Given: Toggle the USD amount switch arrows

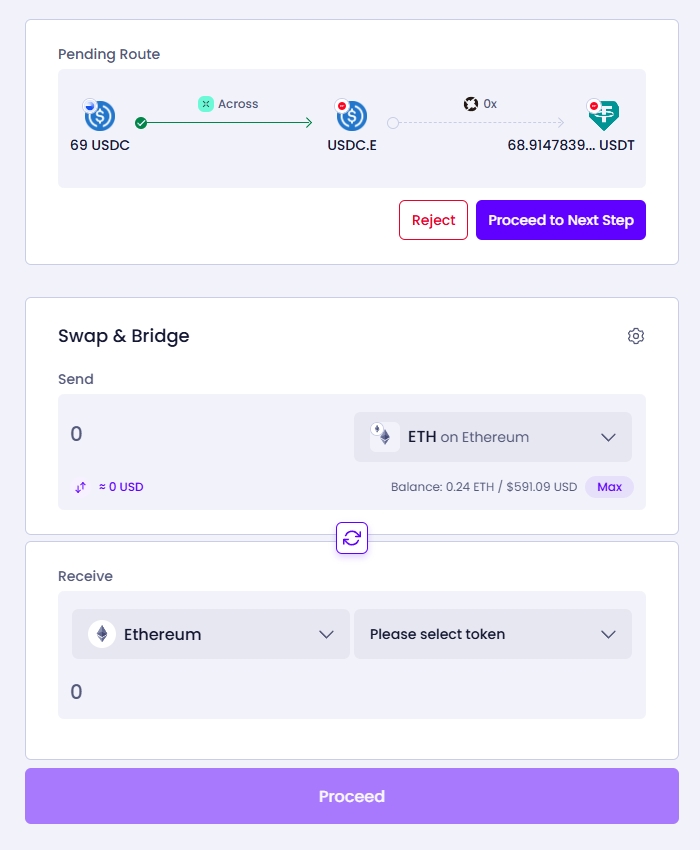Looking at the screenshot, I should (x=80, y=487).
